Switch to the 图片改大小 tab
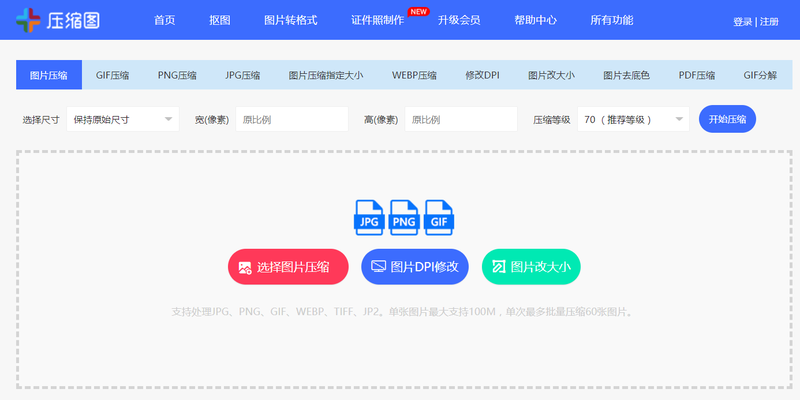This screenshot has width=800, height=400. 552,75
